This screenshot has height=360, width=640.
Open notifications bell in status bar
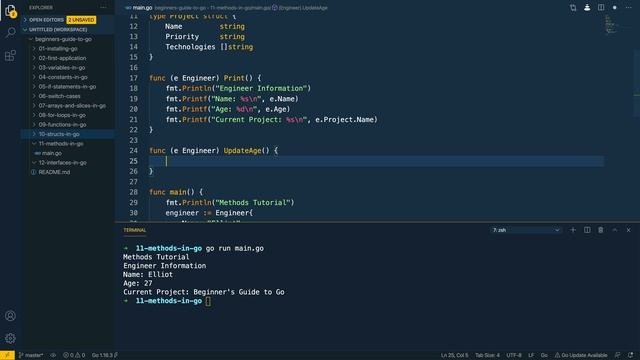tap(631, 355)
